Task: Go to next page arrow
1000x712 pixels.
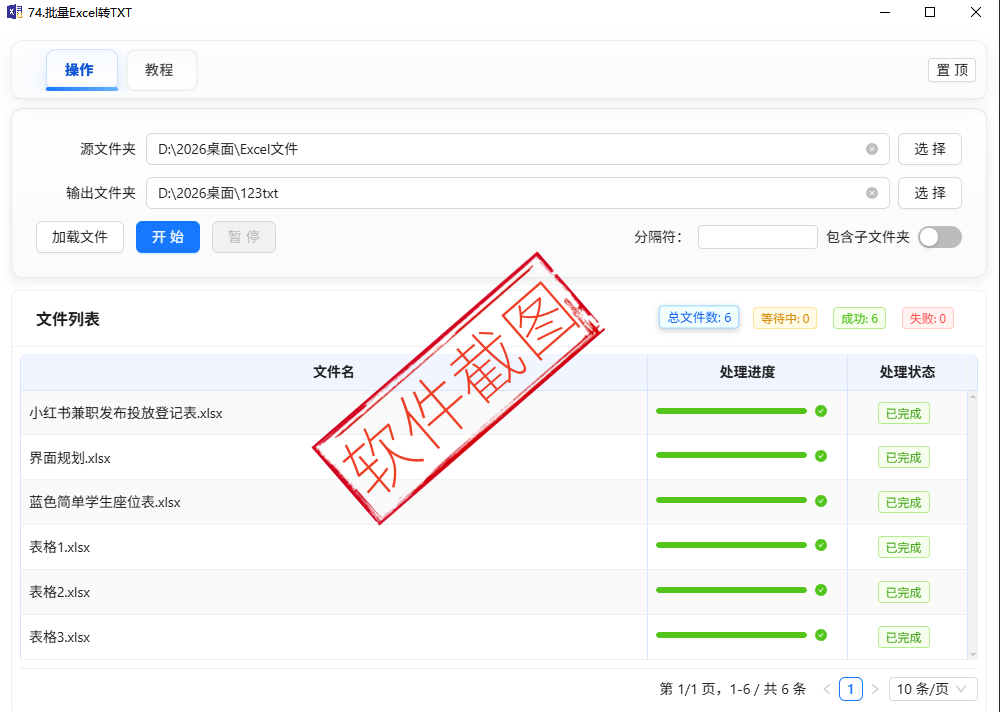Action: [x=875, y=689]
